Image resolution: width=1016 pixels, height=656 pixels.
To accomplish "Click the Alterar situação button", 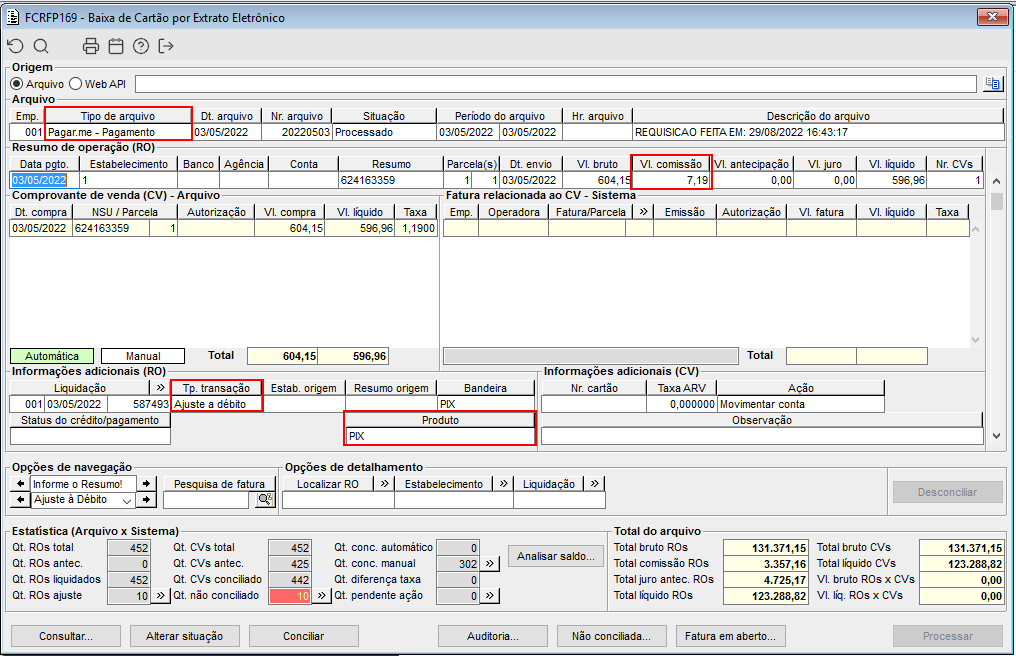I will click(185, 636).
